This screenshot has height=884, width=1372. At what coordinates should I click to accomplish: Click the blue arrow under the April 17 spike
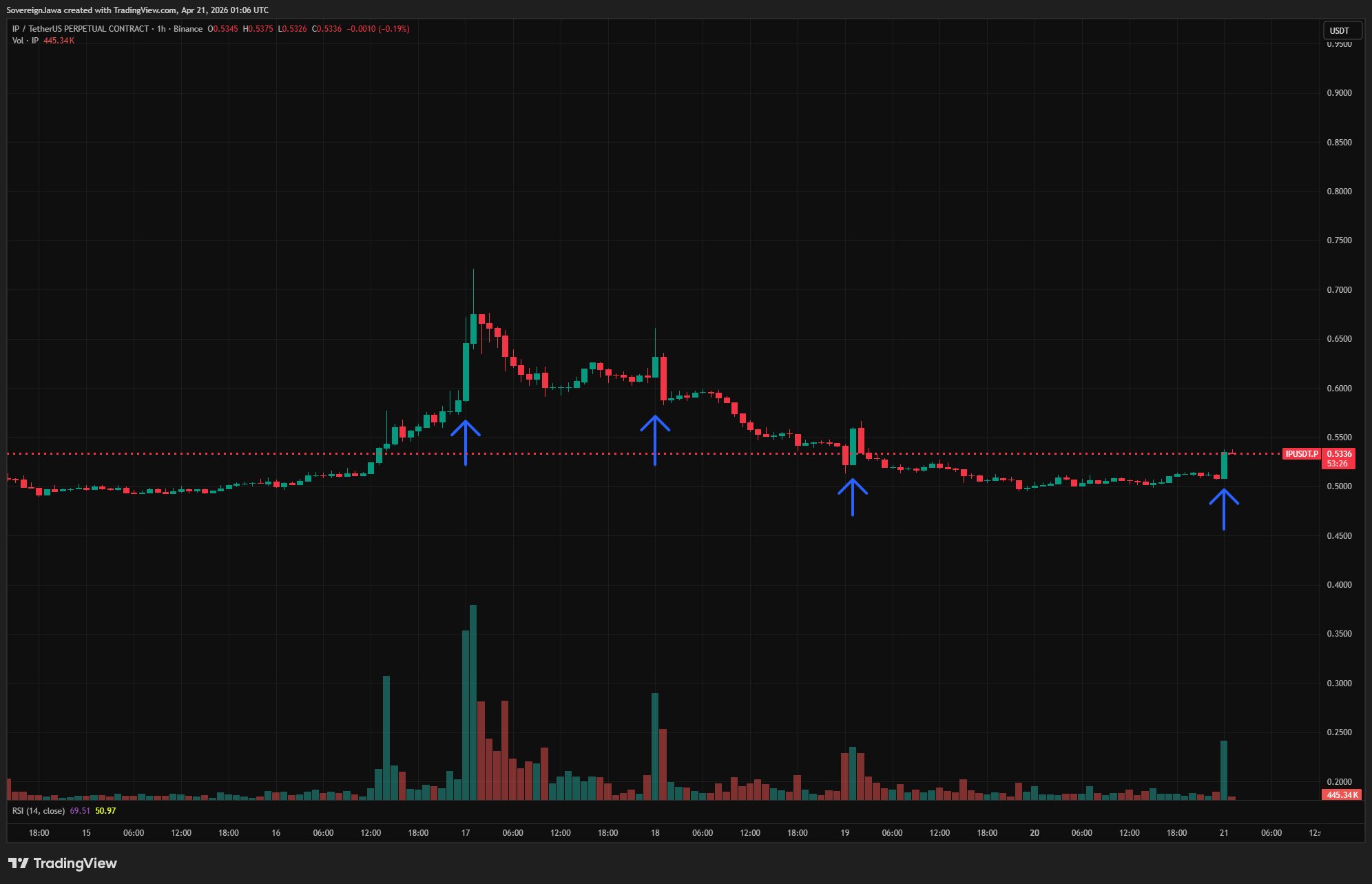tap(466, 441)
